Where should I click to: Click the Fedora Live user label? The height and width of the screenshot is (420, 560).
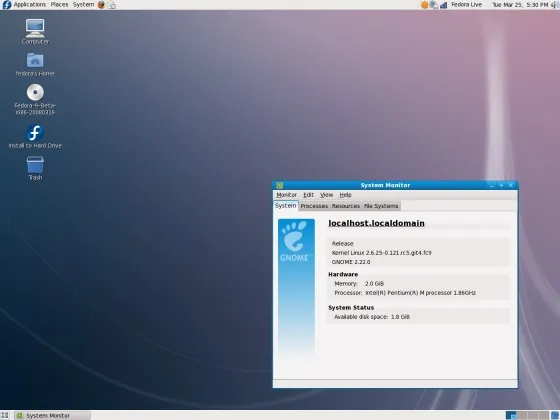tap(466, 5)
